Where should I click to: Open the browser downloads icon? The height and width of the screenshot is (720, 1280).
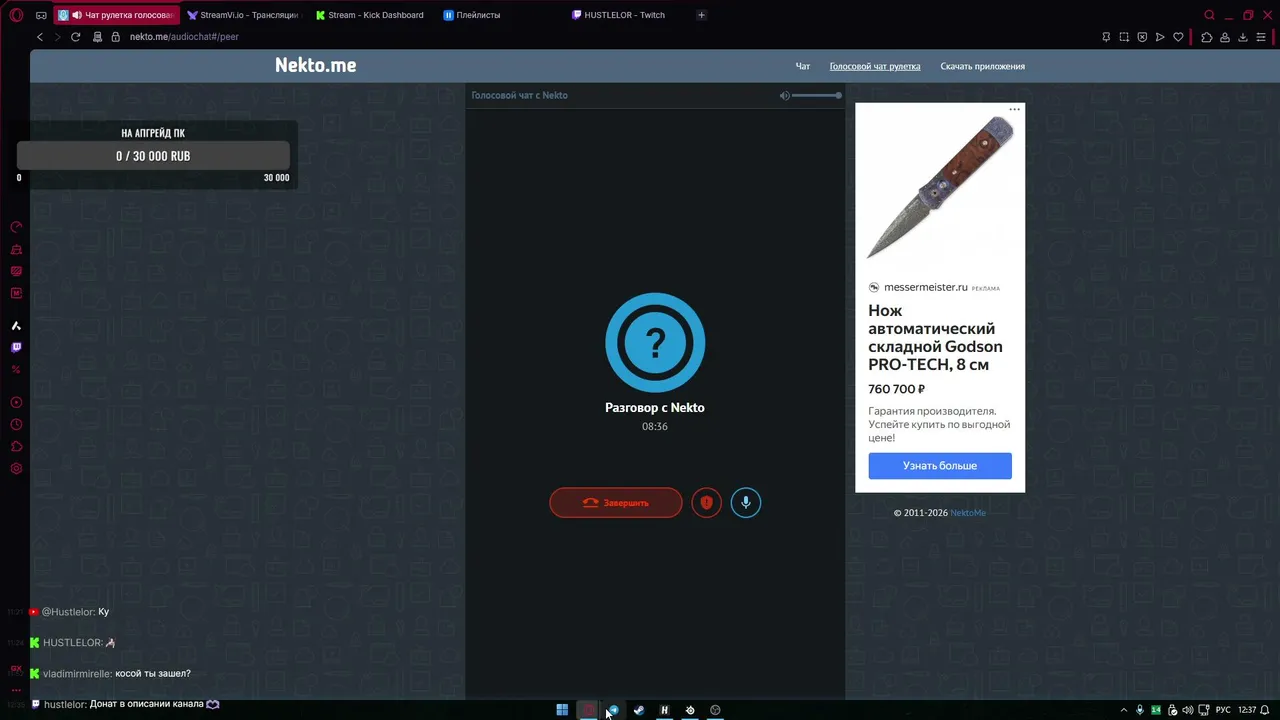coord(1243,37)
